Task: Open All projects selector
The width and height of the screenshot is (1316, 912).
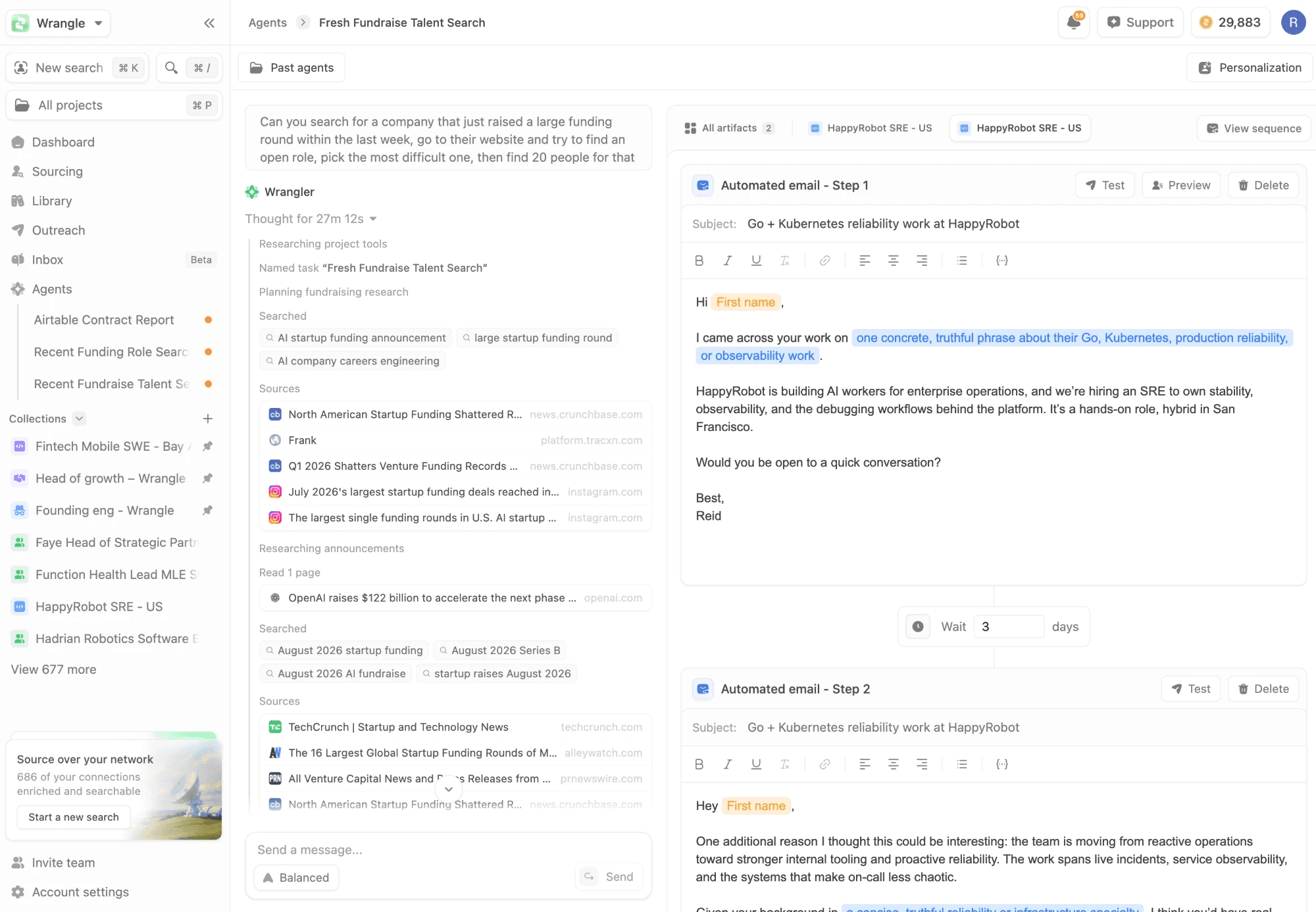Action: click(114, 105)
